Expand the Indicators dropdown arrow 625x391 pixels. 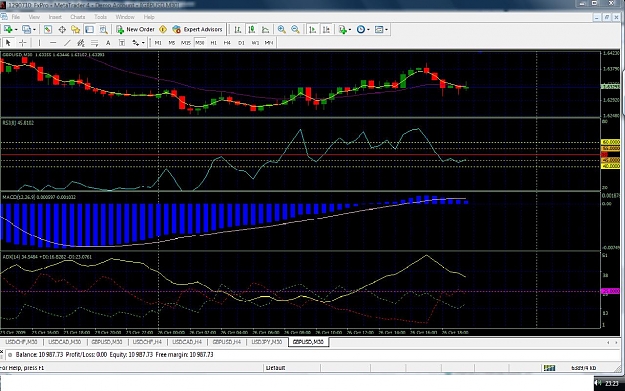pyautogui.click(x=350, y=30)
